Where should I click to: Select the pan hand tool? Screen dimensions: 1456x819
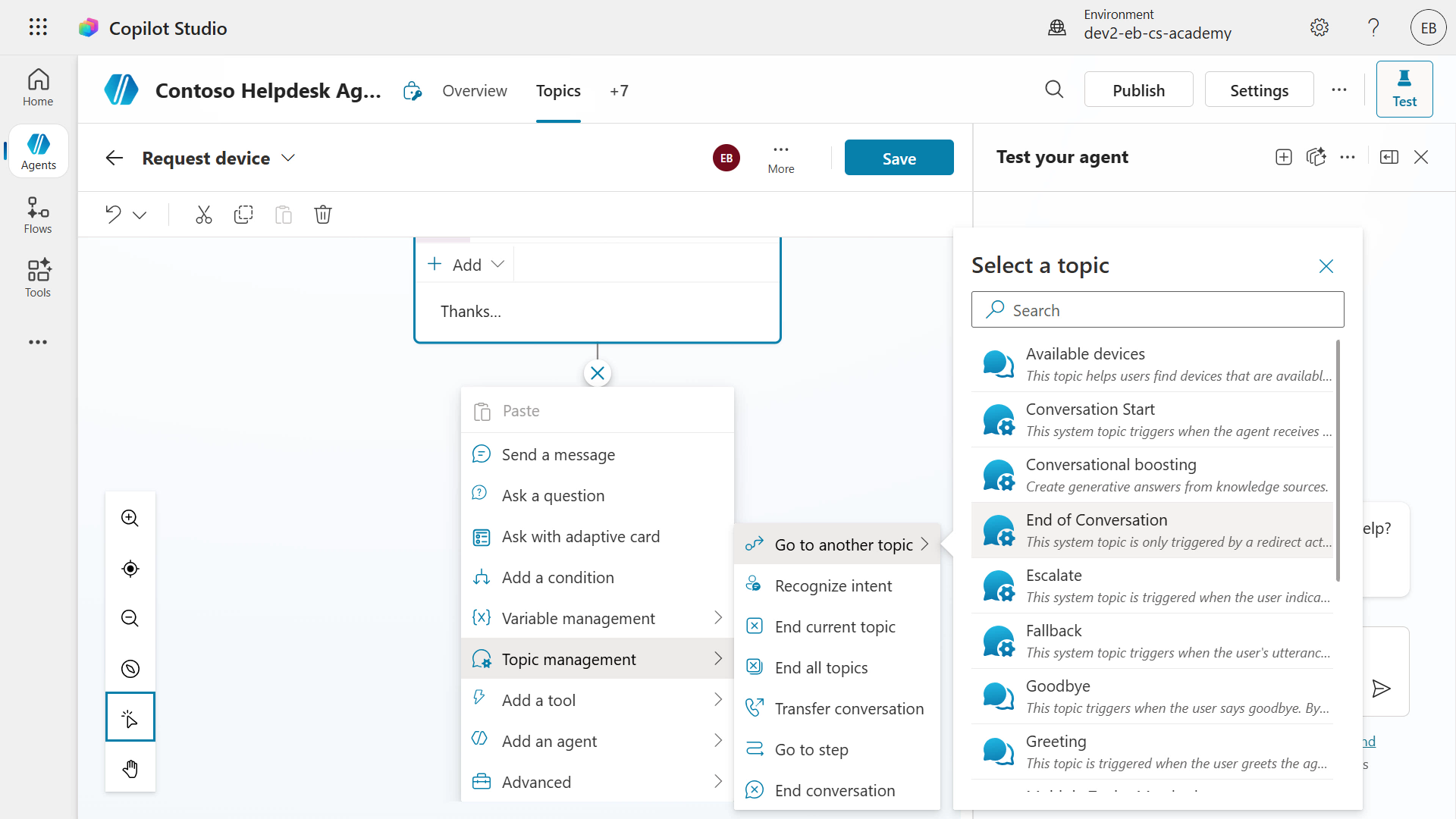click(x=130, y=769)
